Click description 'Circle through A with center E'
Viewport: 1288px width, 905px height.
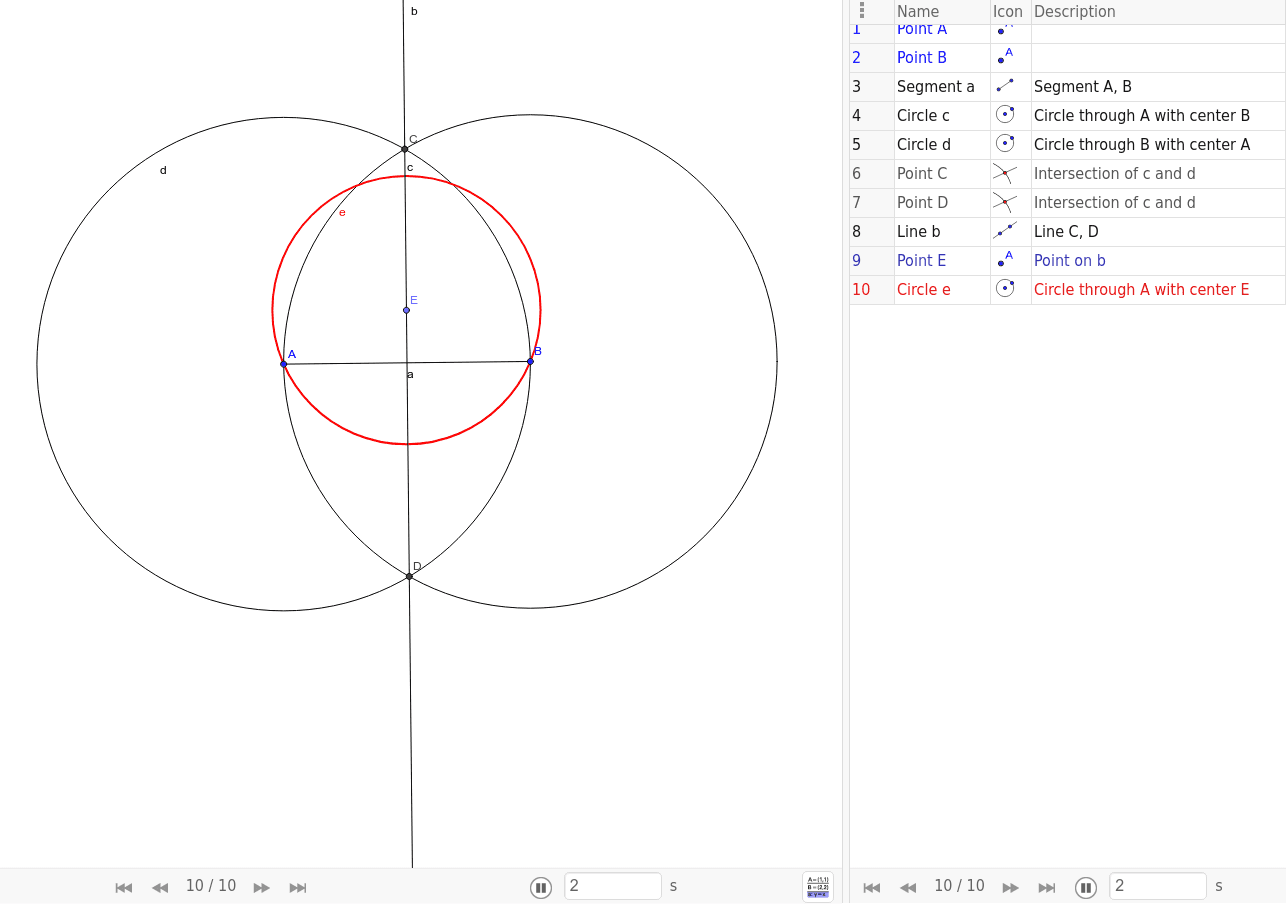(x=1142, y=290)
